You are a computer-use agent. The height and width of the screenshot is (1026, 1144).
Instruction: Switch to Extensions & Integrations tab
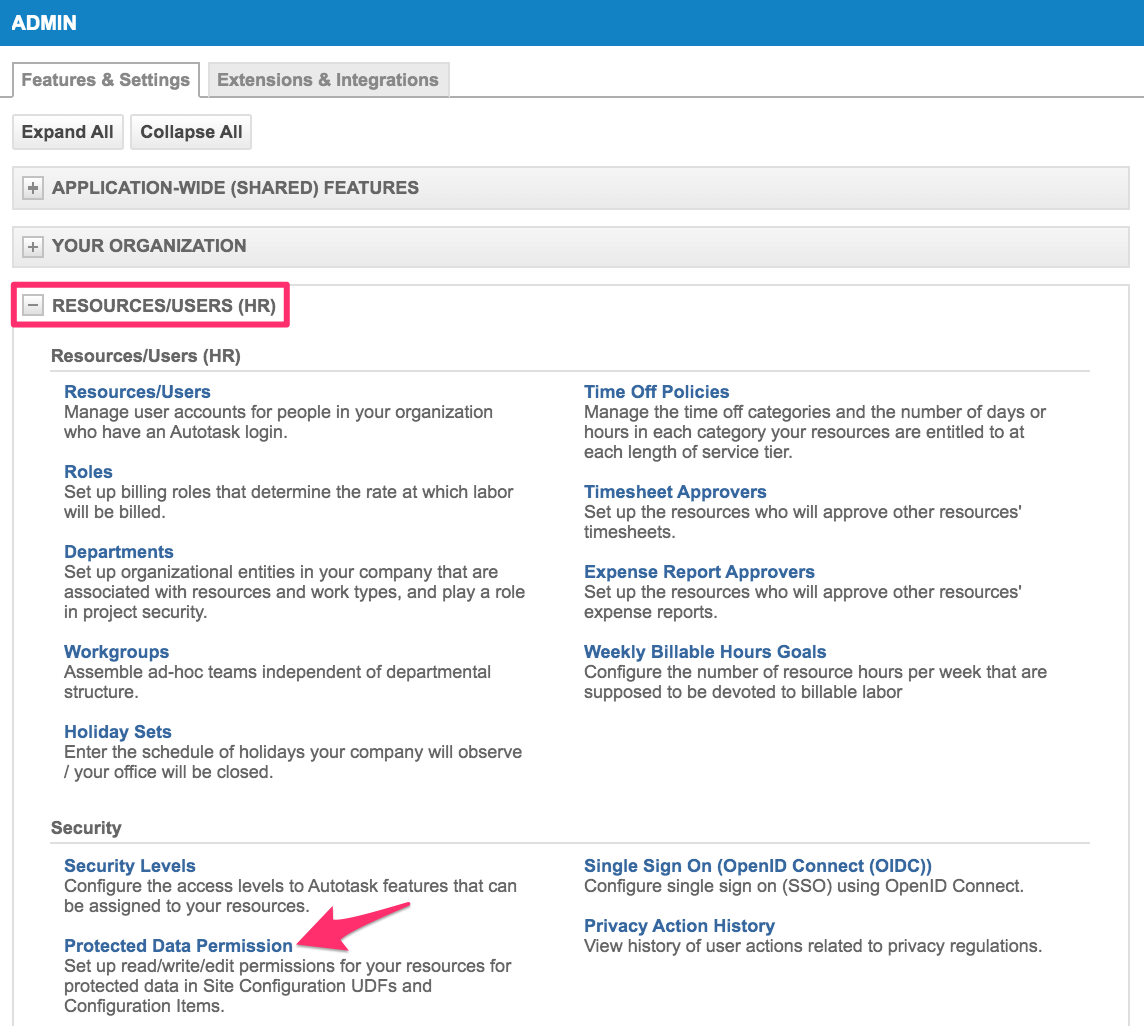tap(328, 80)
